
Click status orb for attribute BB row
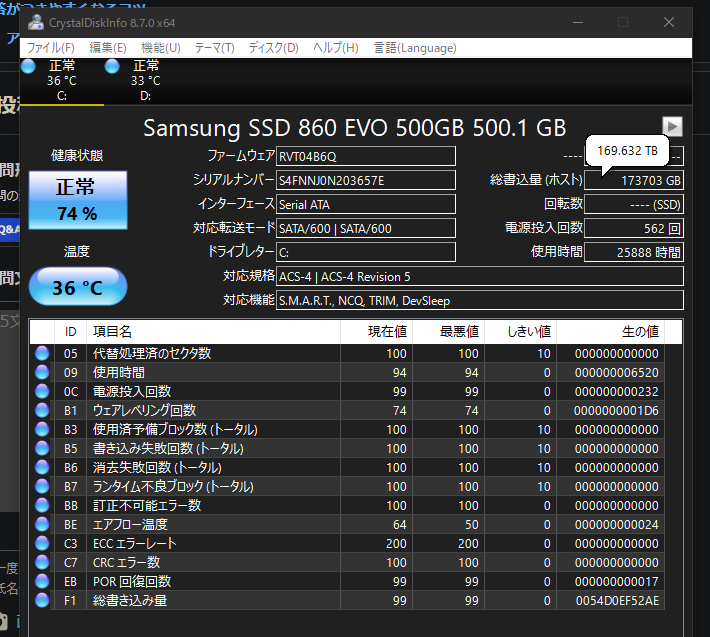42,505
